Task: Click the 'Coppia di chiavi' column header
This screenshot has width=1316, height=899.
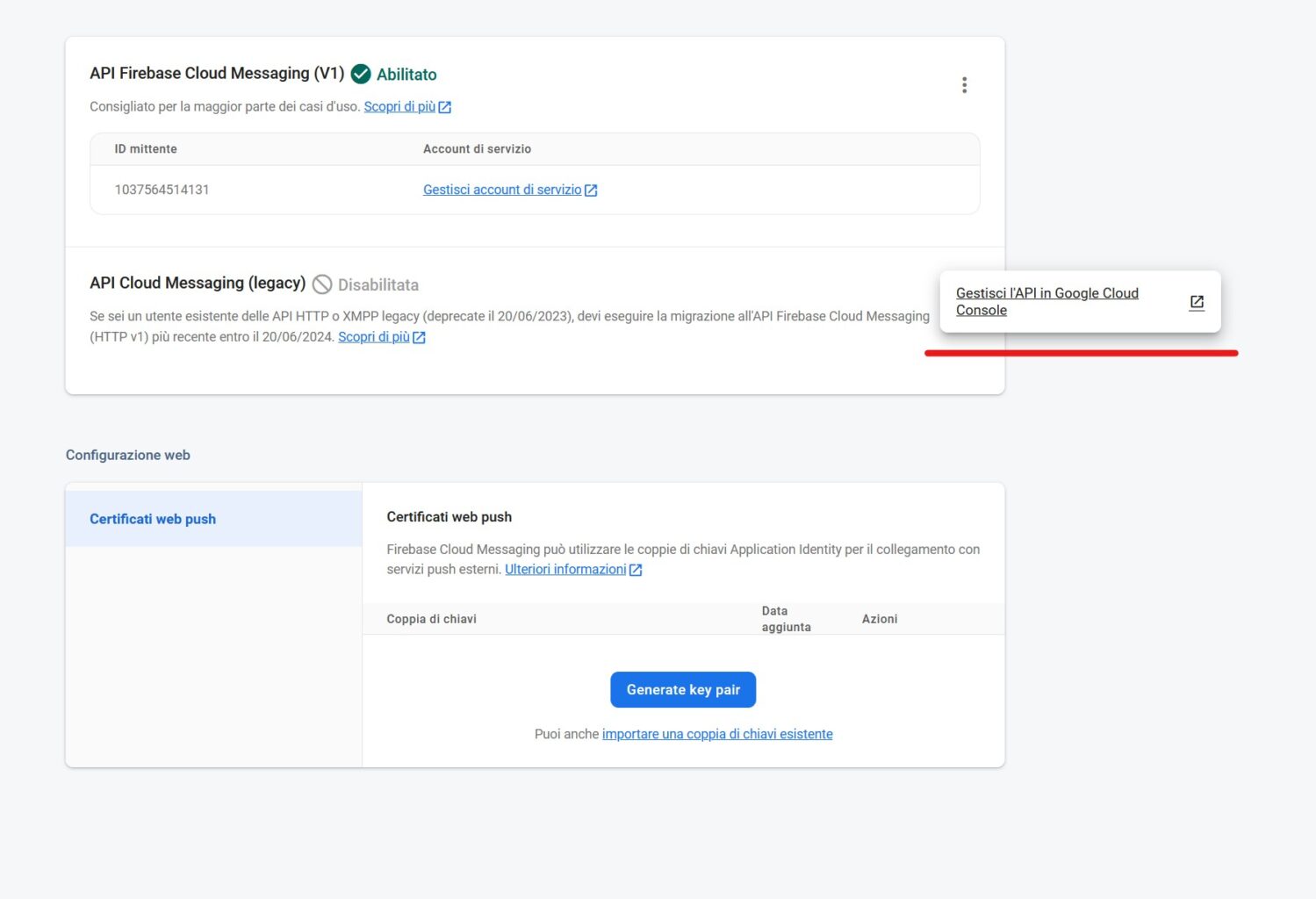Action: 431,619
